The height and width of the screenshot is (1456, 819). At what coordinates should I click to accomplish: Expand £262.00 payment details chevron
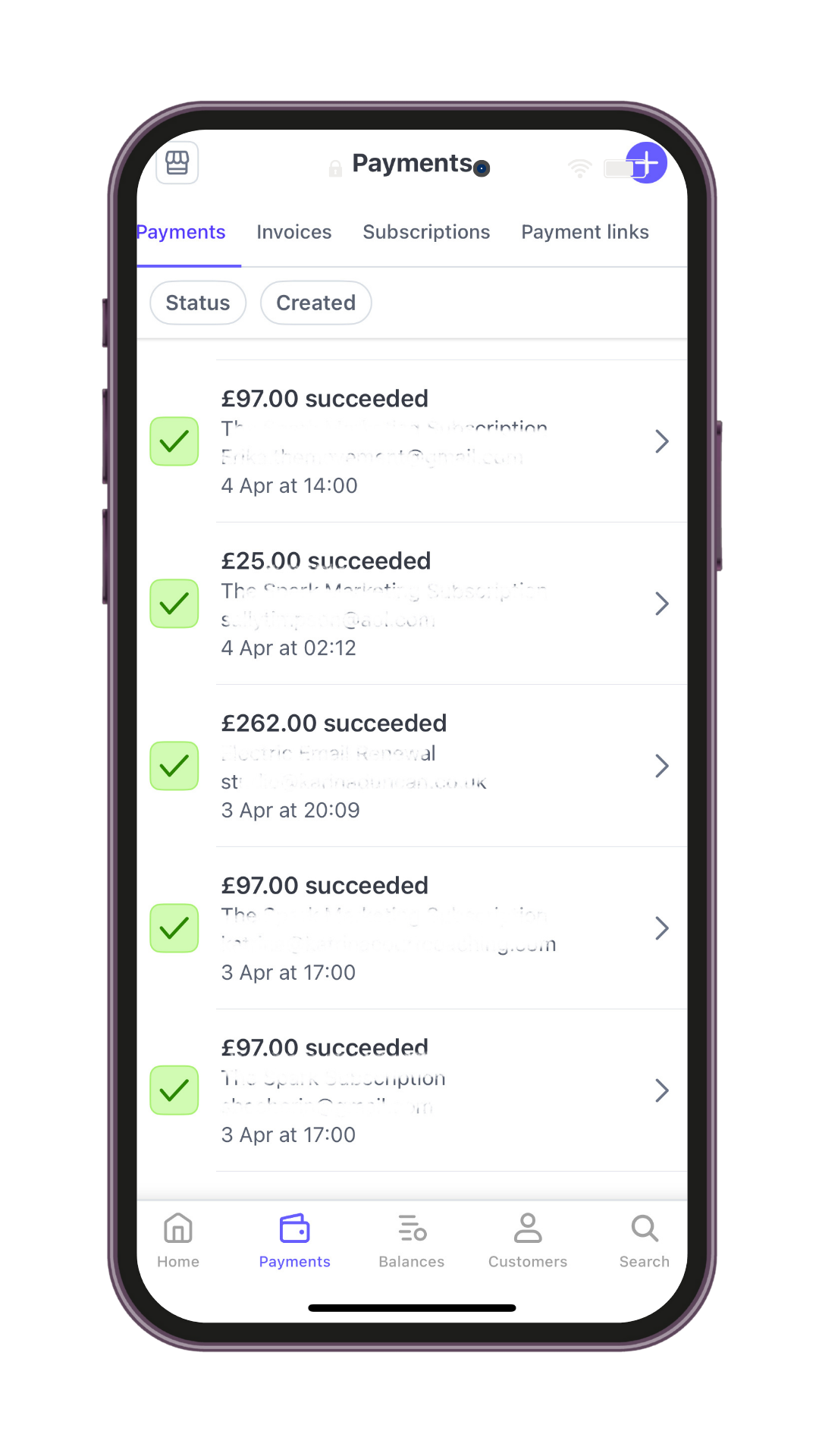click(x=661, y=766)
